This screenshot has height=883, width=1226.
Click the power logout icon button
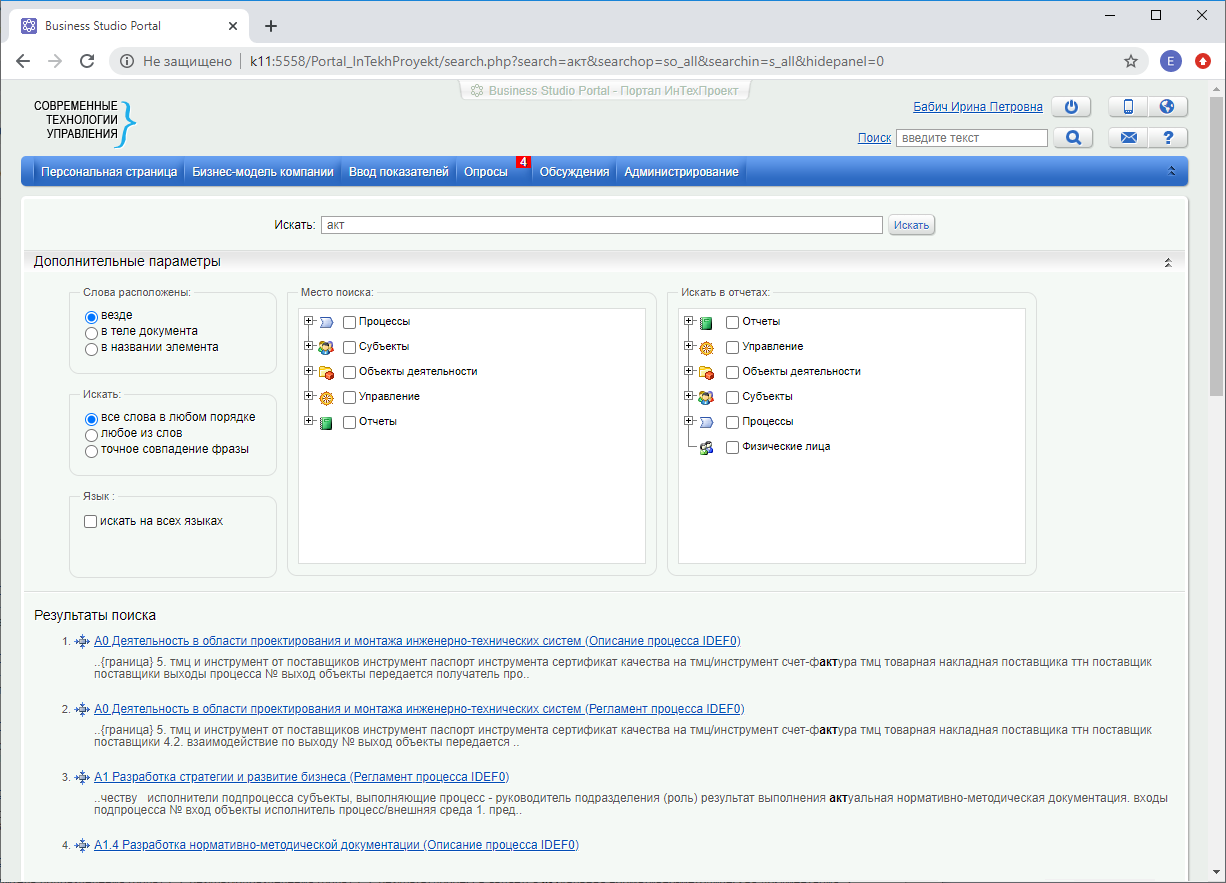click(x=1072, y=107)
